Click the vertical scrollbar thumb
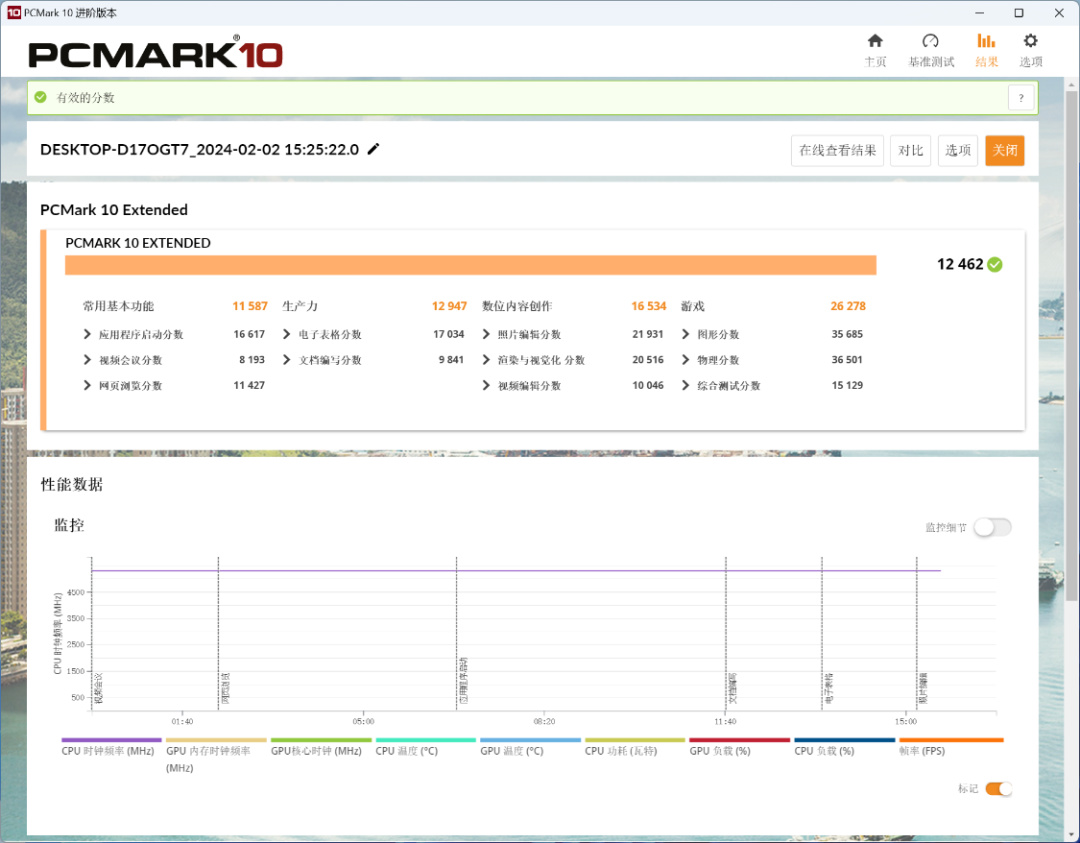The width and height of the screenshot is (1080, 843). point(1071,344)
